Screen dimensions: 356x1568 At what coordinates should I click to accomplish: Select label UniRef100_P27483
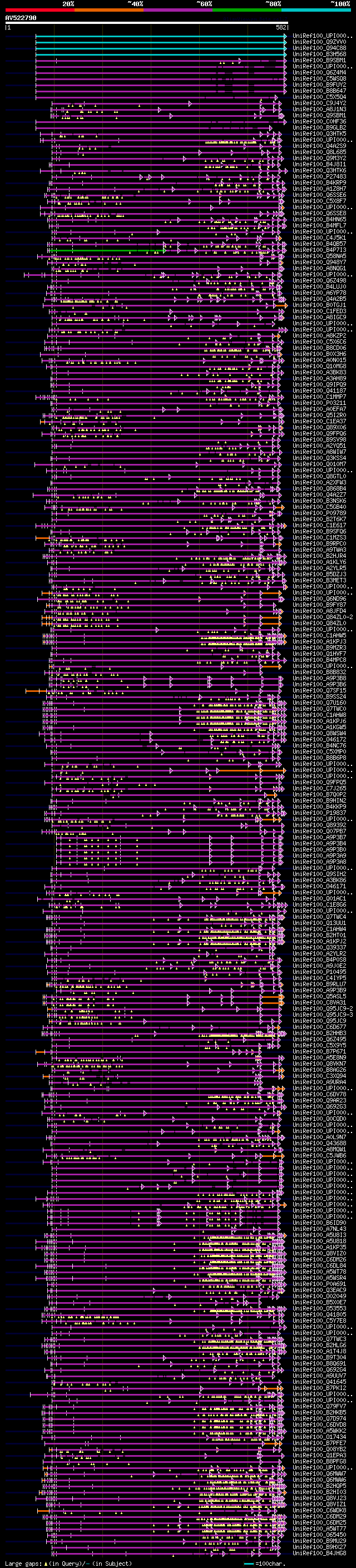pos(319,176)
